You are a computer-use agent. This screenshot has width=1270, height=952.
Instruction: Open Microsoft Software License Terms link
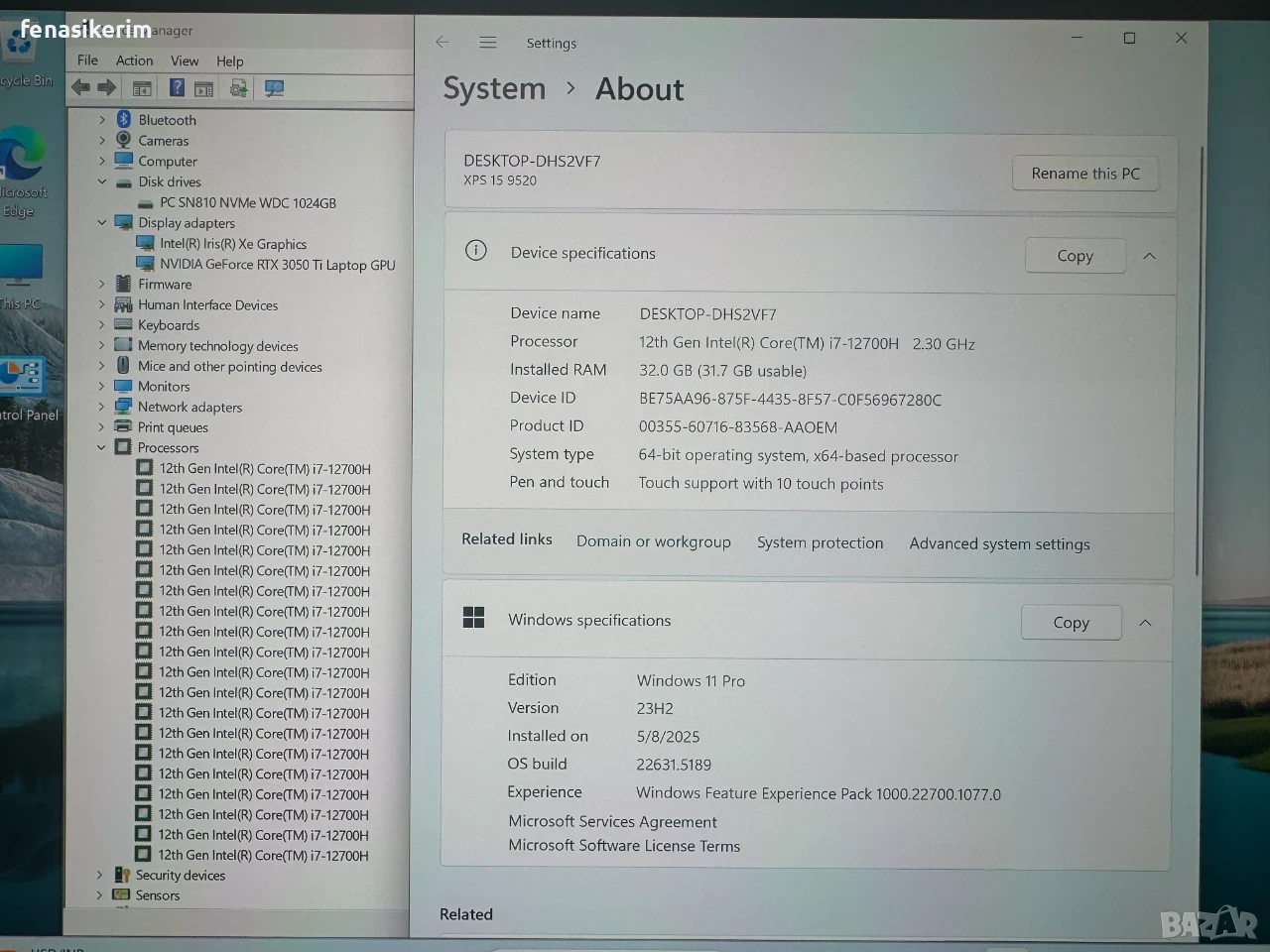624,845
